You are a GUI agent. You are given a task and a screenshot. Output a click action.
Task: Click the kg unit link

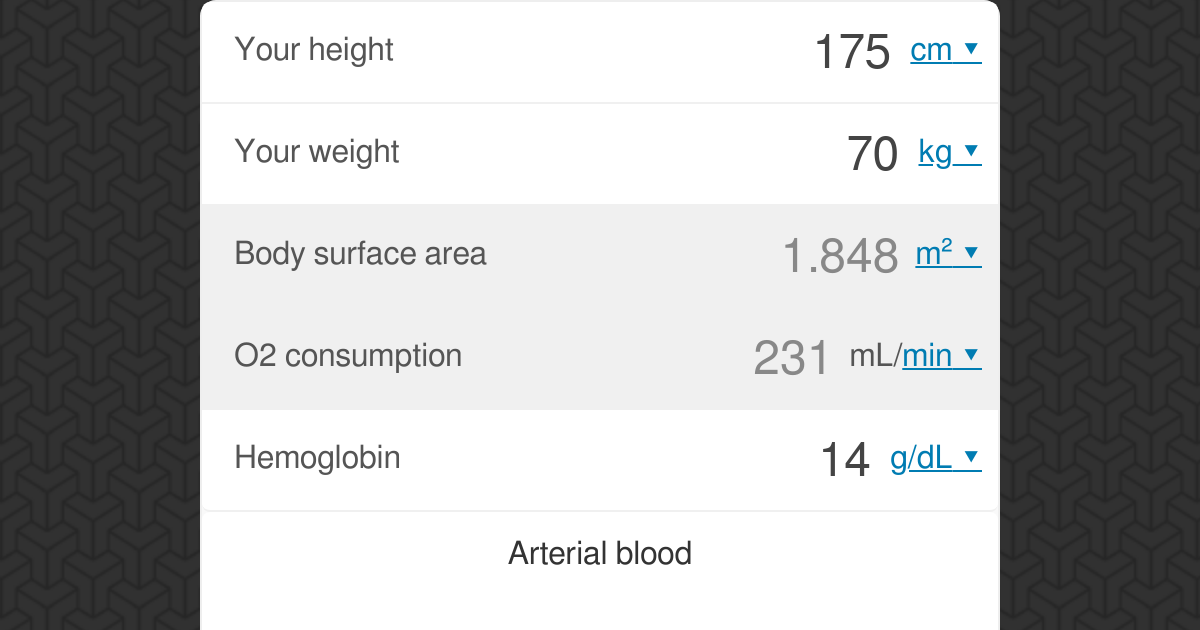pyautogui.click(x=935, y=152)
